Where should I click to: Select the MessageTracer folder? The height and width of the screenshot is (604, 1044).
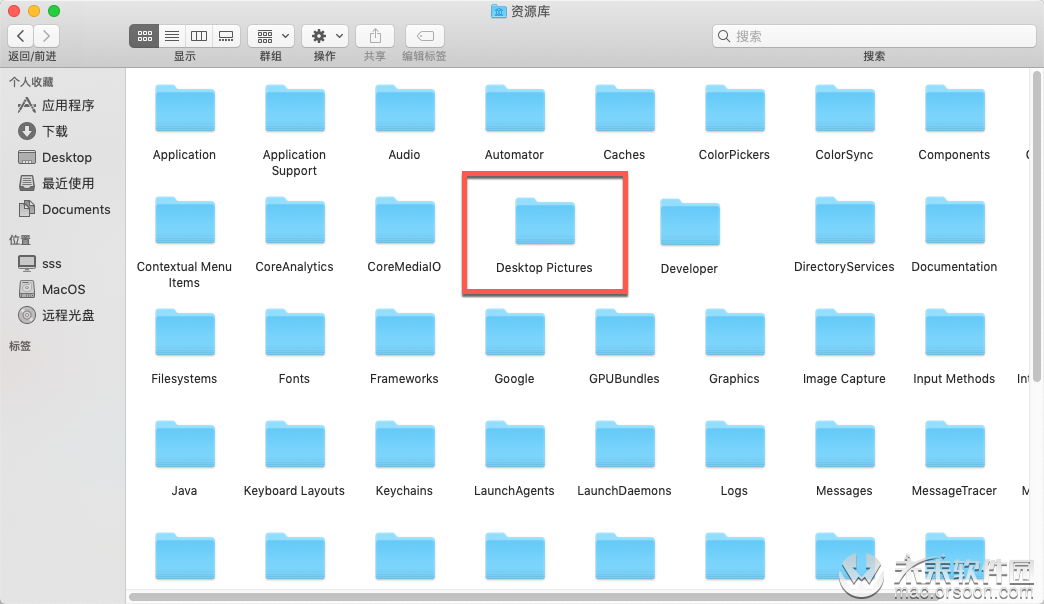(x=954, y=444)
